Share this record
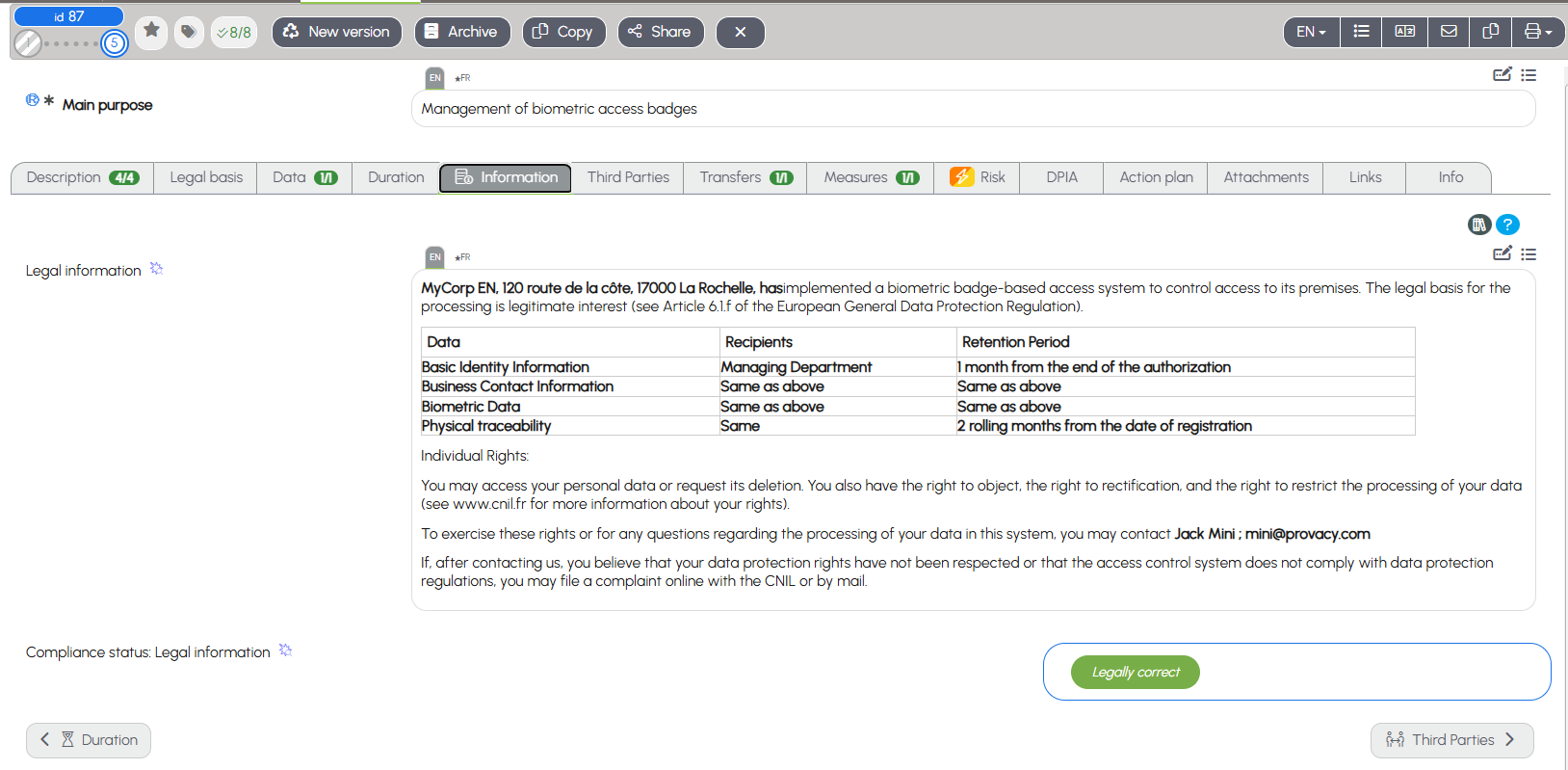This screenshot has height=770, width=1568. (661, 32)
